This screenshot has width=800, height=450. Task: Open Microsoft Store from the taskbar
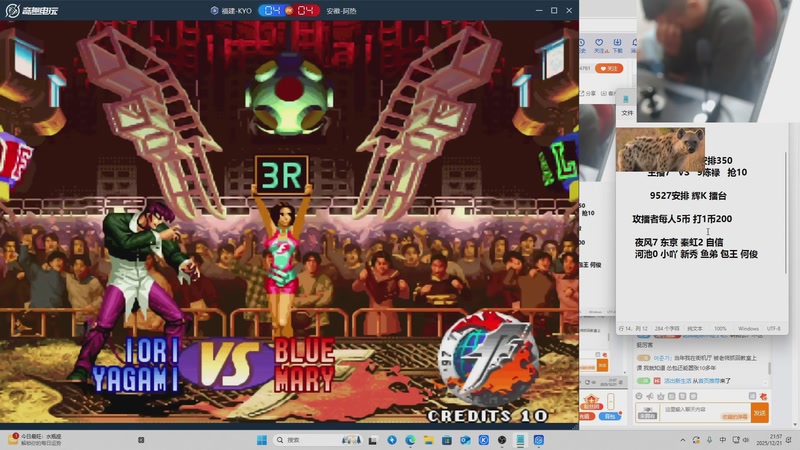click(x=447, y=440)
